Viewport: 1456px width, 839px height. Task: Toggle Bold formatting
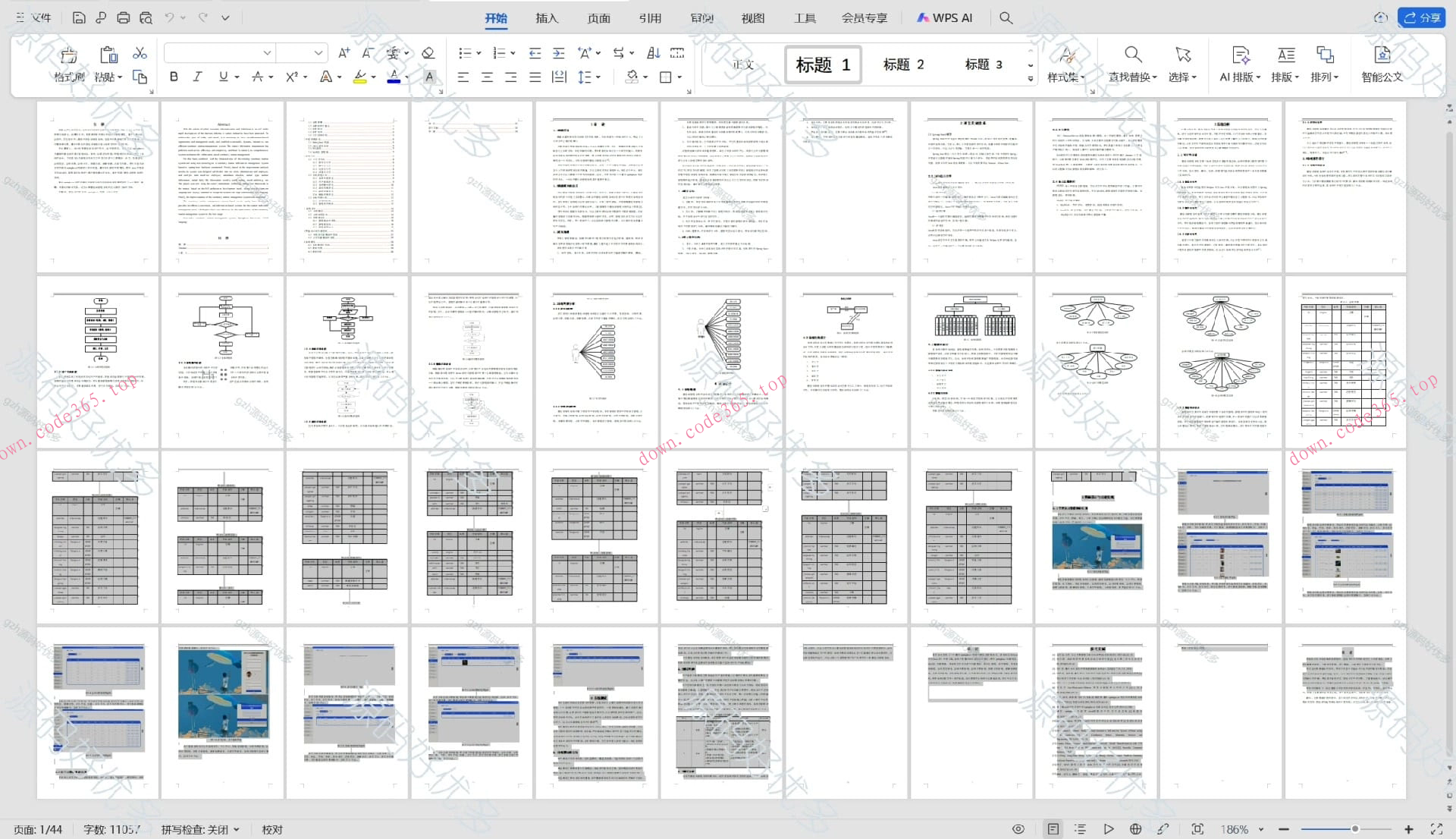(174, 77)
